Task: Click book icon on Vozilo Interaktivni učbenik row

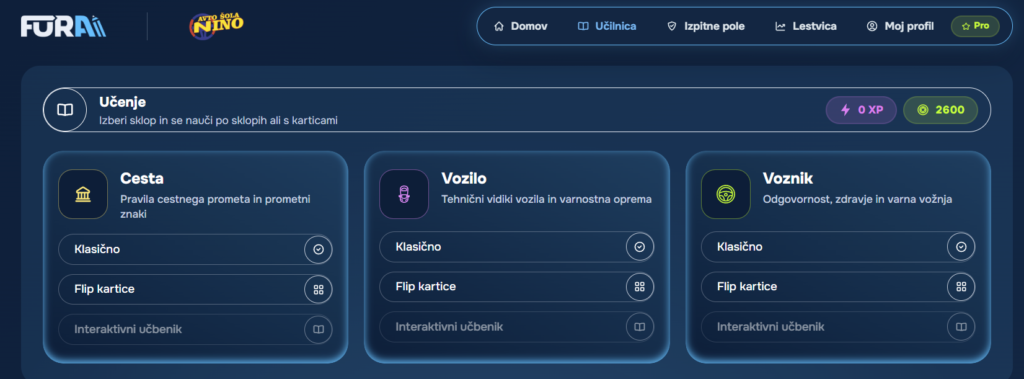Action: click(640, 327)
